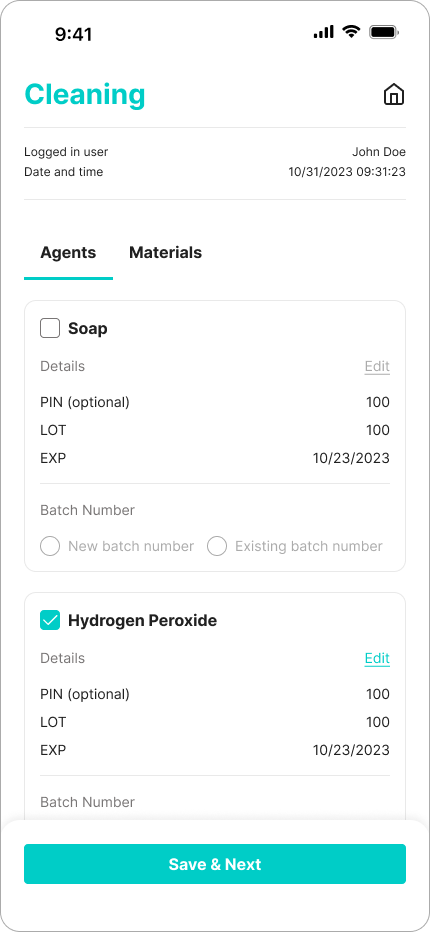Tap the Cleaning page title
This screenshot has height=932, width=430.
(x=85, y=95)
